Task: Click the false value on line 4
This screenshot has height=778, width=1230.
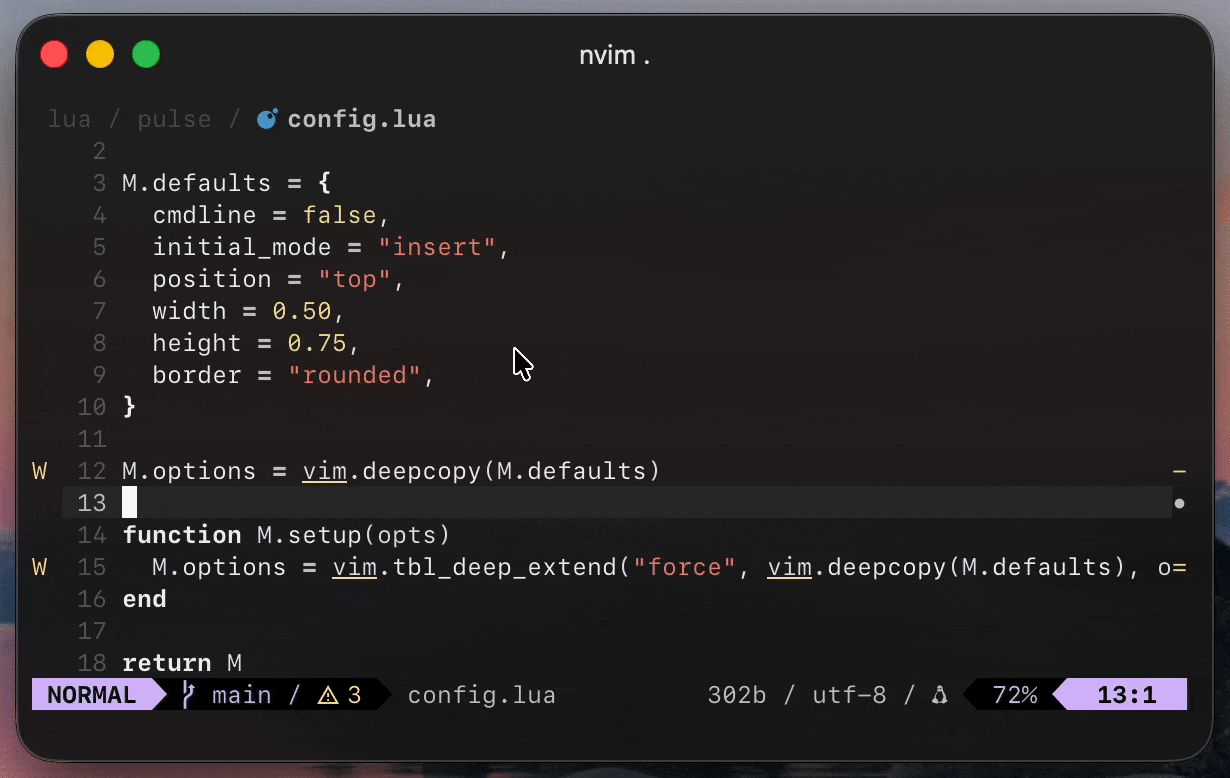Action: [340, 215]
